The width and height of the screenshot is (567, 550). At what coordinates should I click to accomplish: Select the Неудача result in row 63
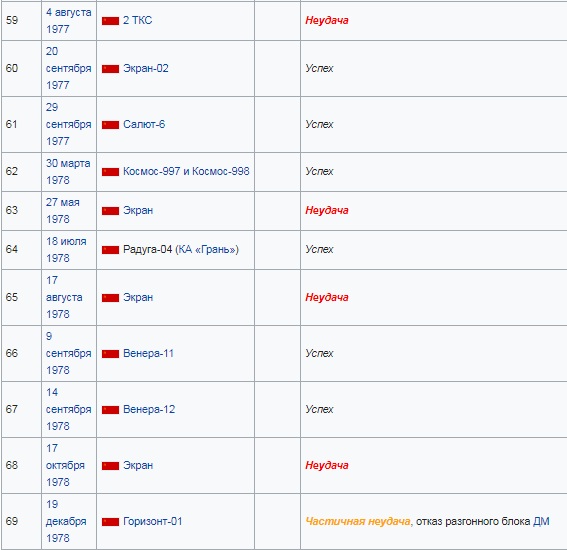pyautogui.click(x=327, y=210)
